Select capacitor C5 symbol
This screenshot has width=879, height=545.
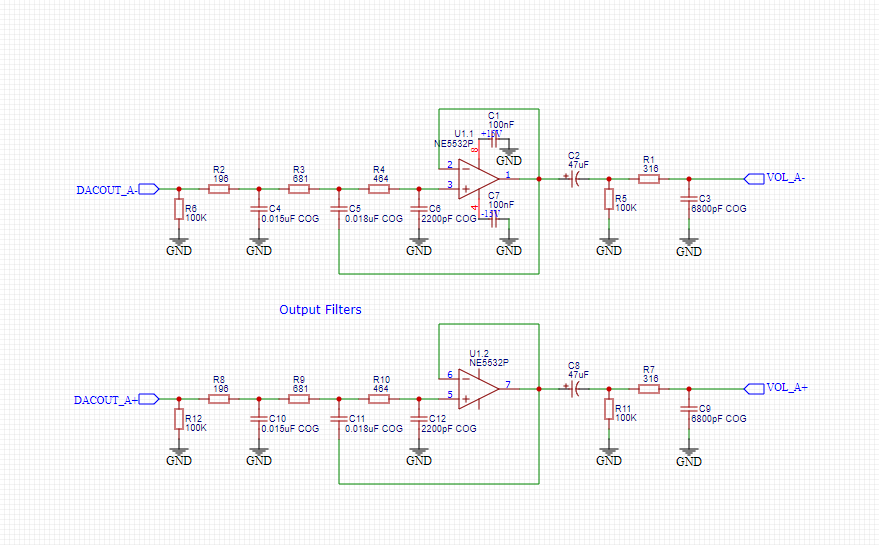click(339, 209)
